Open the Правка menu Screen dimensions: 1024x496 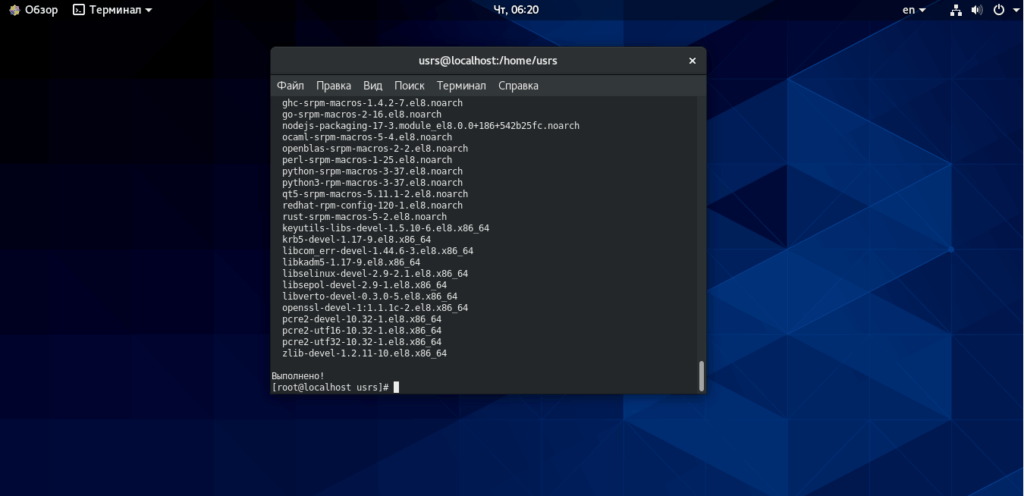pos(334,85)
